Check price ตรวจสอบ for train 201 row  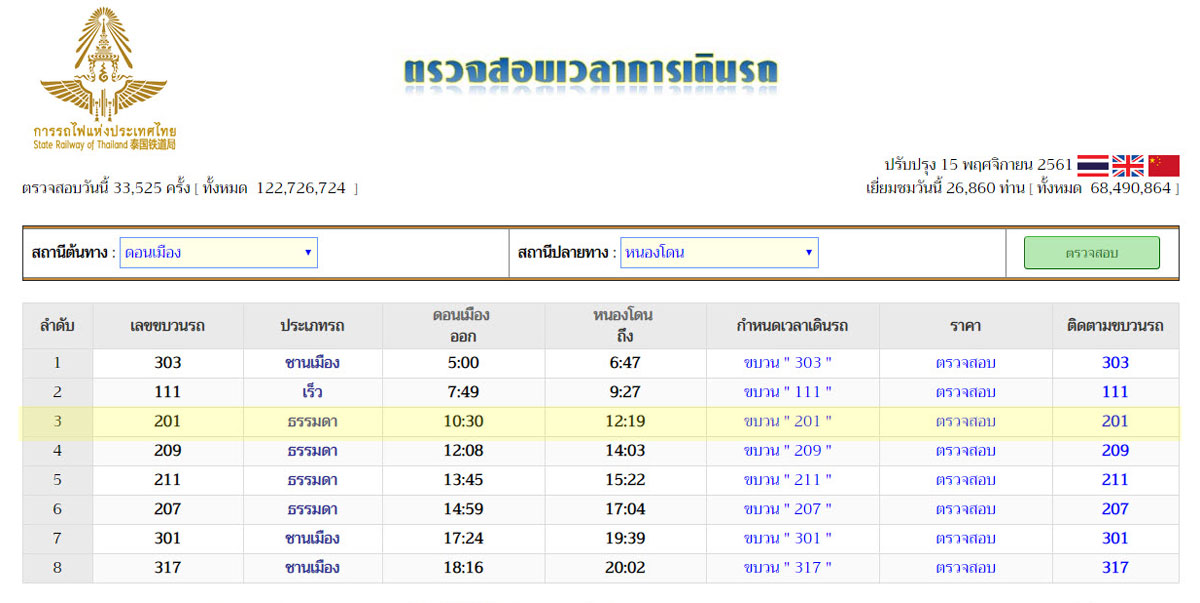pos(966,421)
